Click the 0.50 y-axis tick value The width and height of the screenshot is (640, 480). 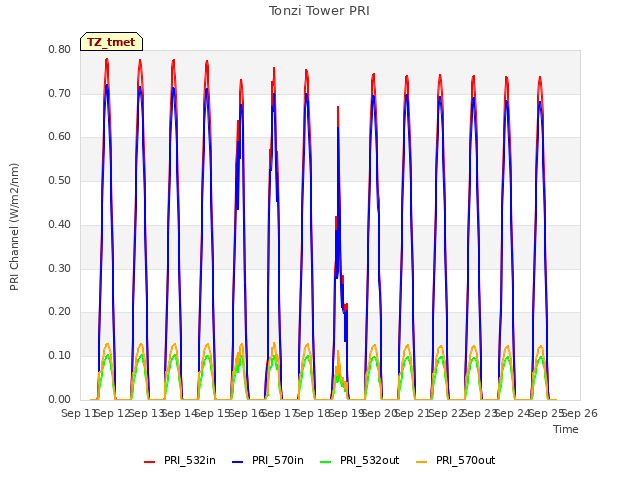[x=60, y=180]
